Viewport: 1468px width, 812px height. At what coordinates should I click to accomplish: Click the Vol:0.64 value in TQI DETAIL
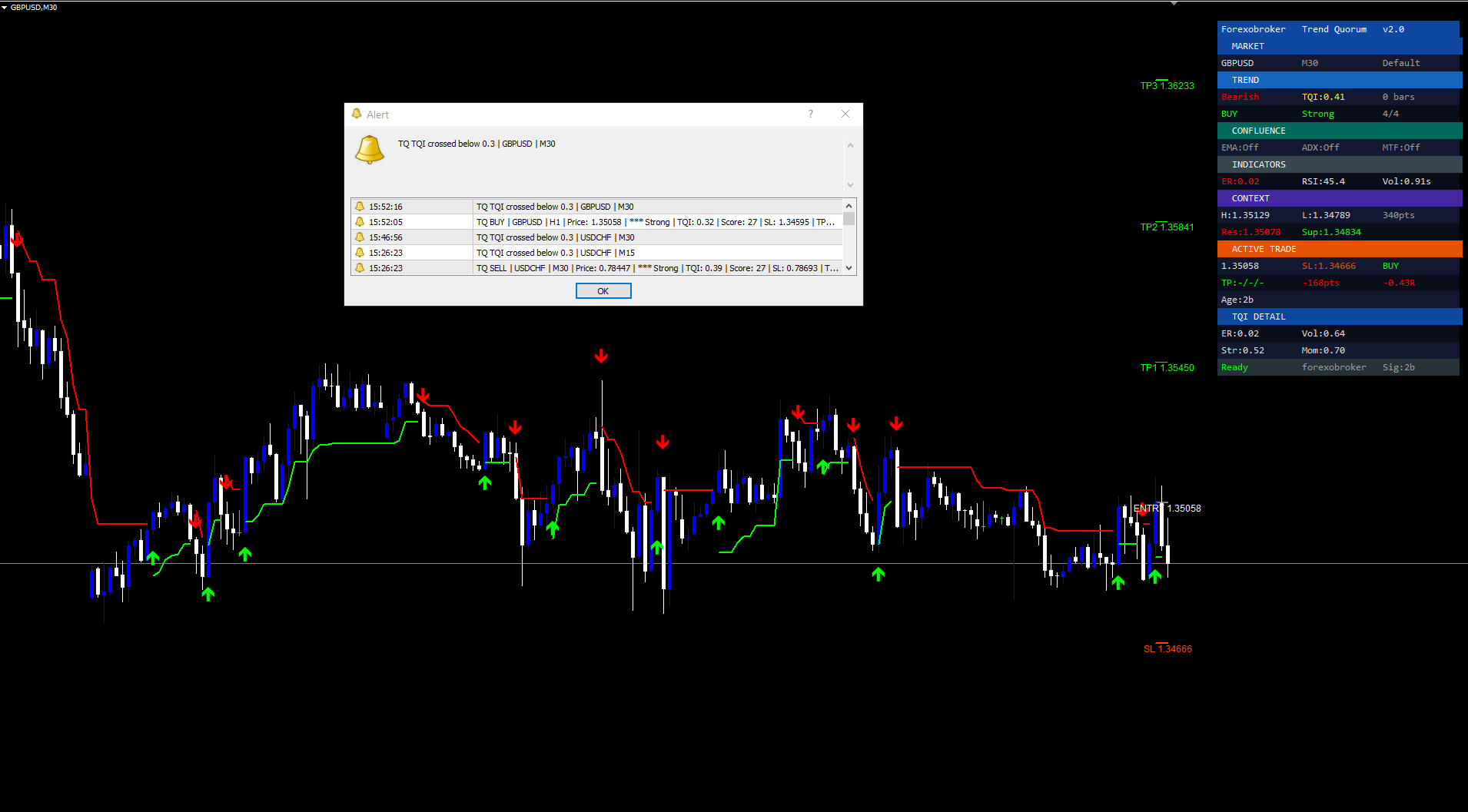[1324, 333]
